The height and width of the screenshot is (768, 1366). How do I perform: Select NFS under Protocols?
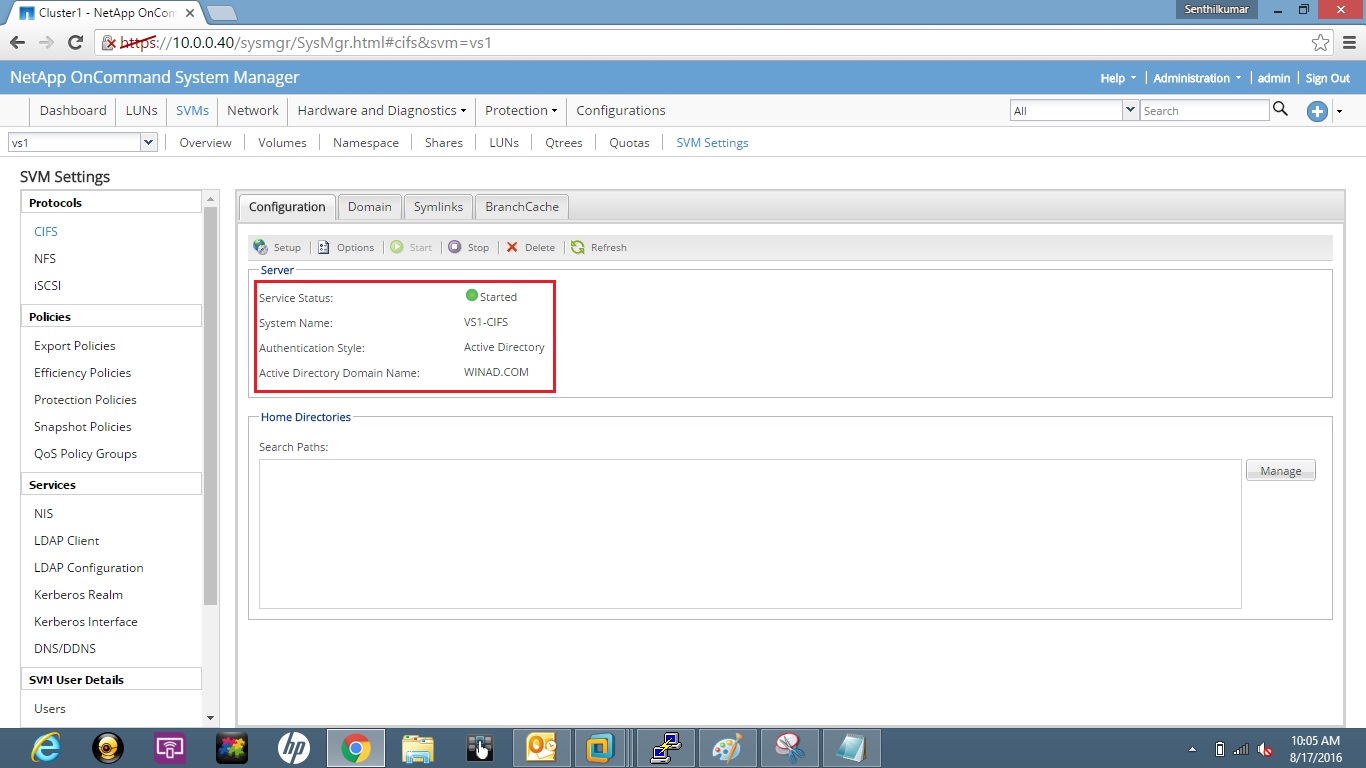pos(46,258)
